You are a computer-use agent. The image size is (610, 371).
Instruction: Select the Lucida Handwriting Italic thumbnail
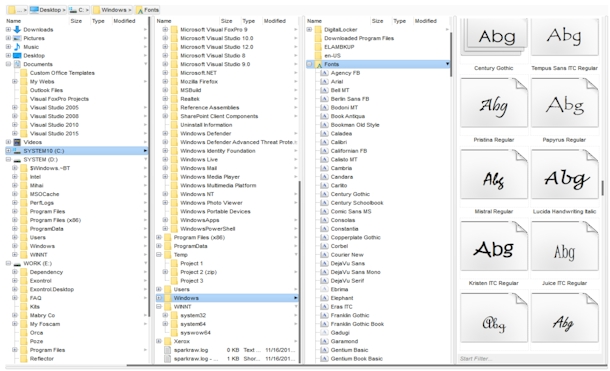point(564,175)
